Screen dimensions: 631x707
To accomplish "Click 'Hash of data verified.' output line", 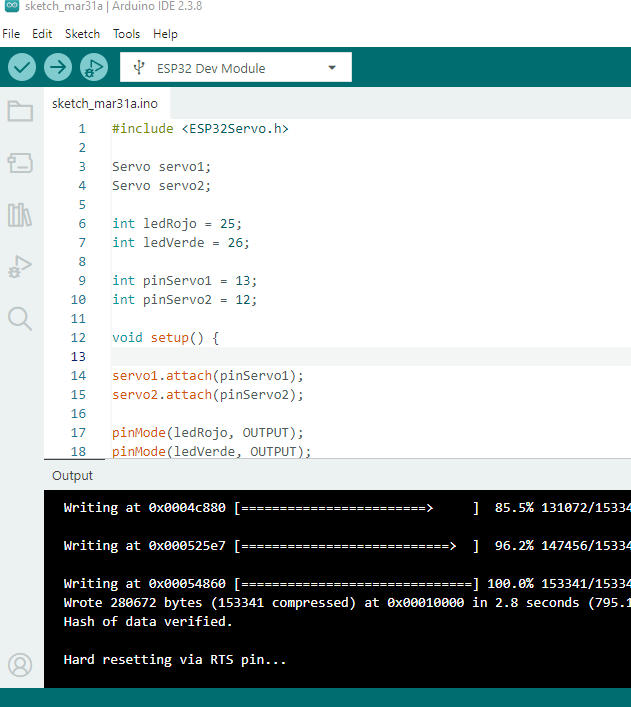I will tap(148, 622).
